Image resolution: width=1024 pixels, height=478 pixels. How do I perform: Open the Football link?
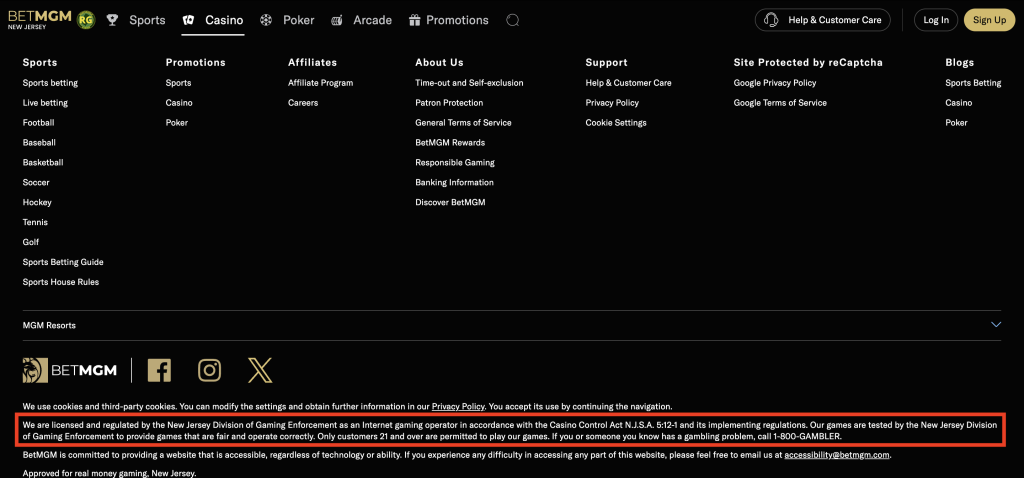39,123
